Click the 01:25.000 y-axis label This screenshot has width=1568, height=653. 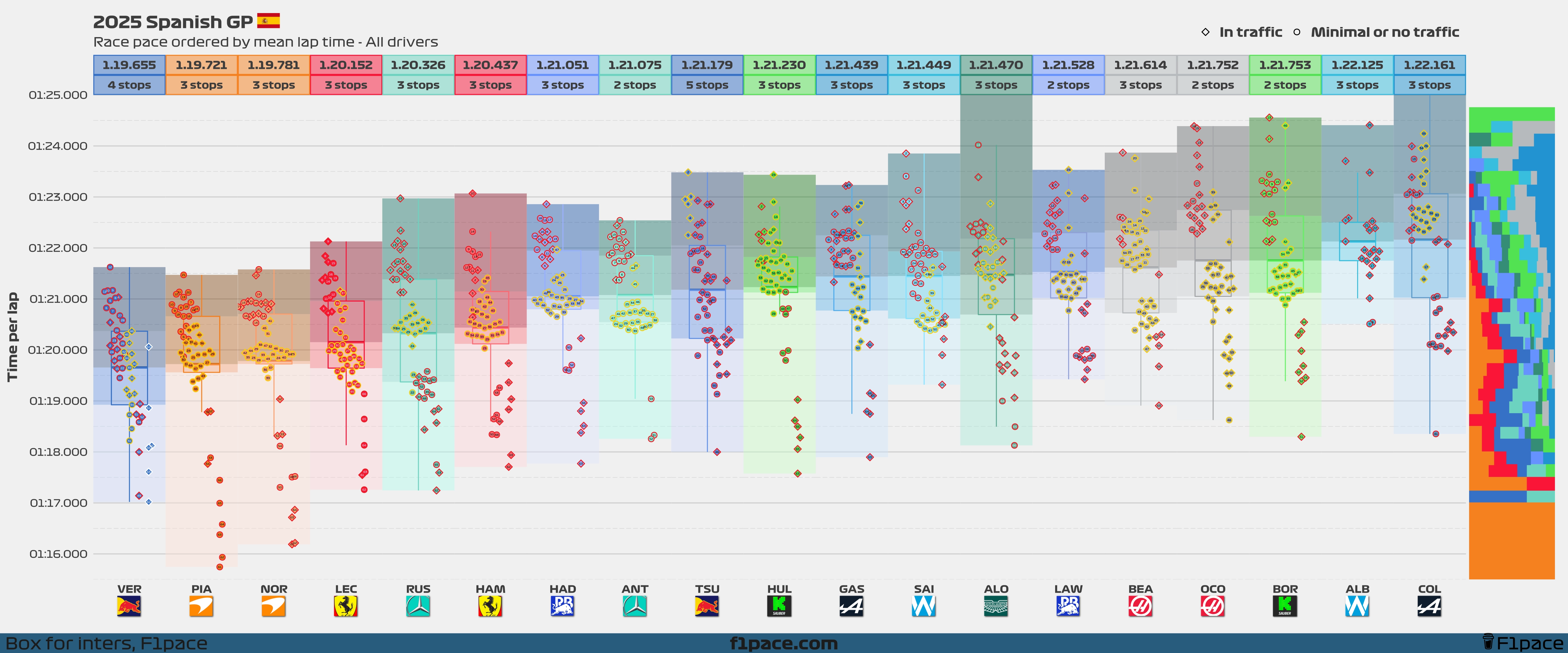point(58,95)
